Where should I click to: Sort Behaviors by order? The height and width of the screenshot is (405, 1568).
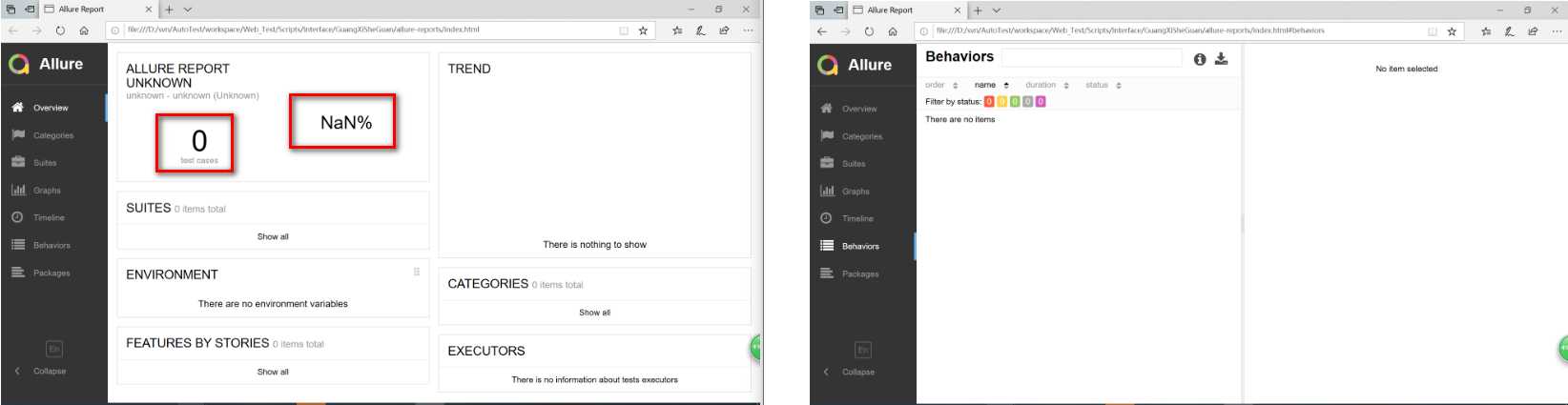pos(941,85)
